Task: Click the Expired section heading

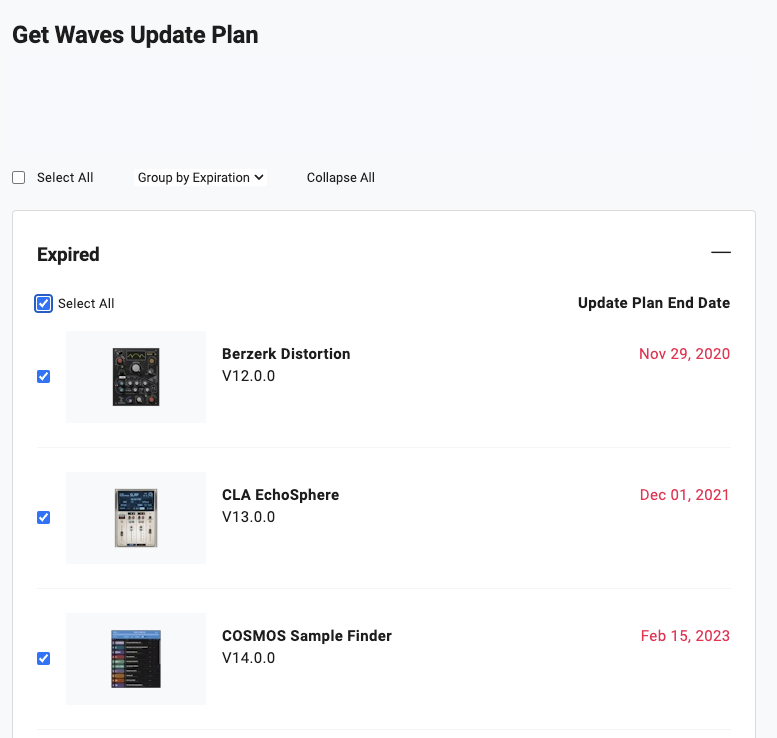Action: (x=68, y=255)
